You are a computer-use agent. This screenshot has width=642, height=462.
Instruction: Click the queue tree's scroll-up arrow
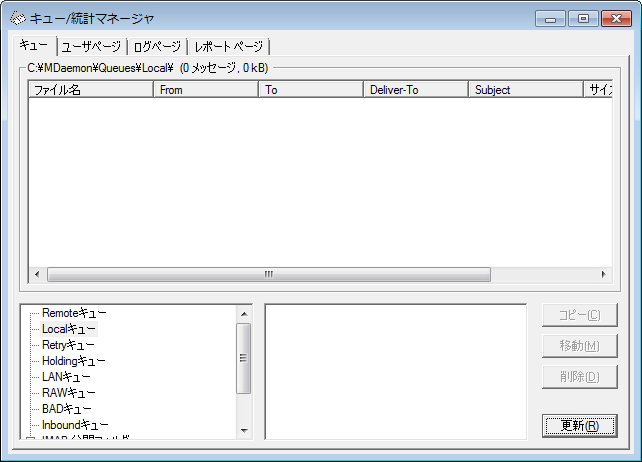[244, 313]
